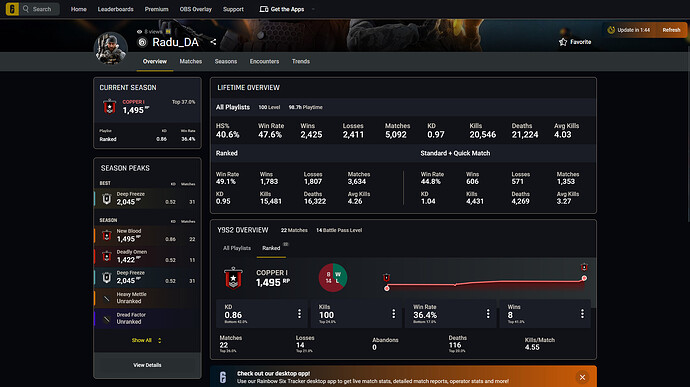Switch to the Trends tab

(x=301, y=62)
